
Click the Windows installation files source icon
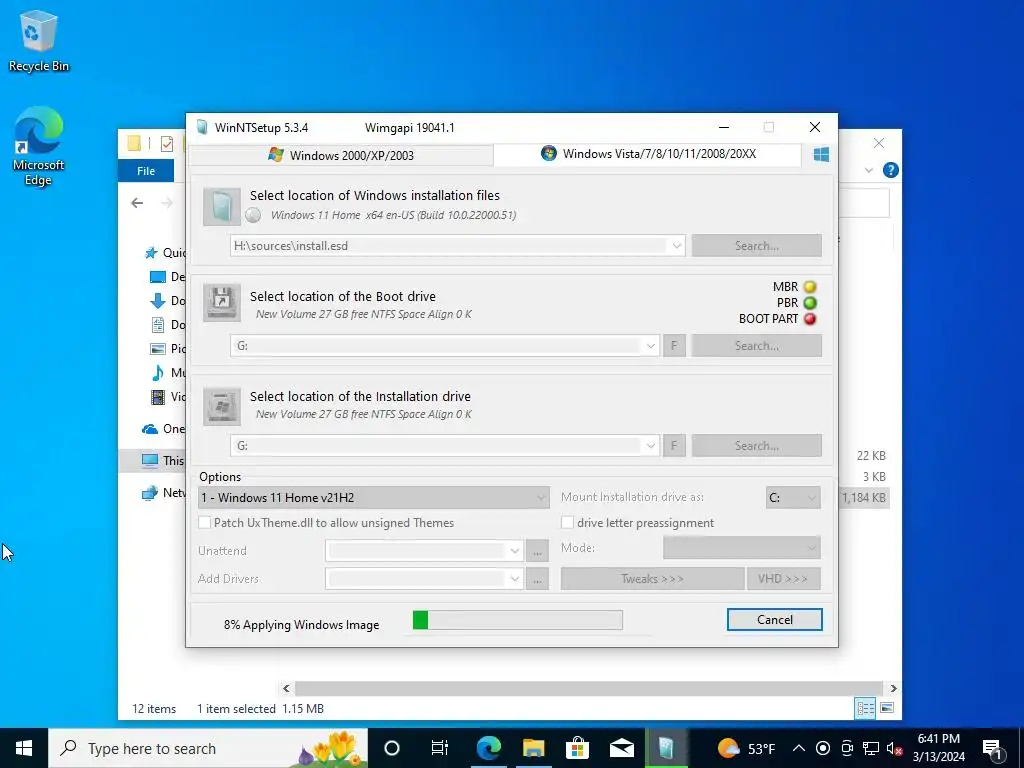(x=222, y=206)
